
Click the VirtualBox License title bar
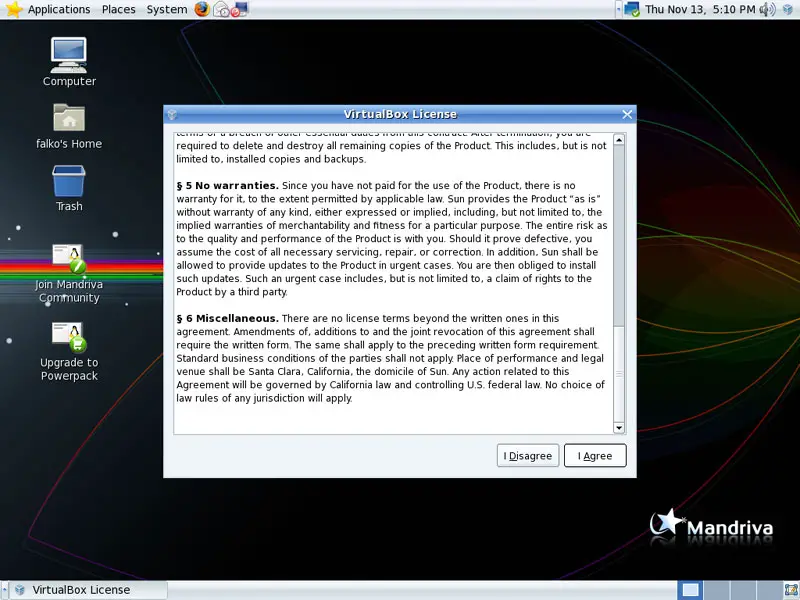[400, 114]
